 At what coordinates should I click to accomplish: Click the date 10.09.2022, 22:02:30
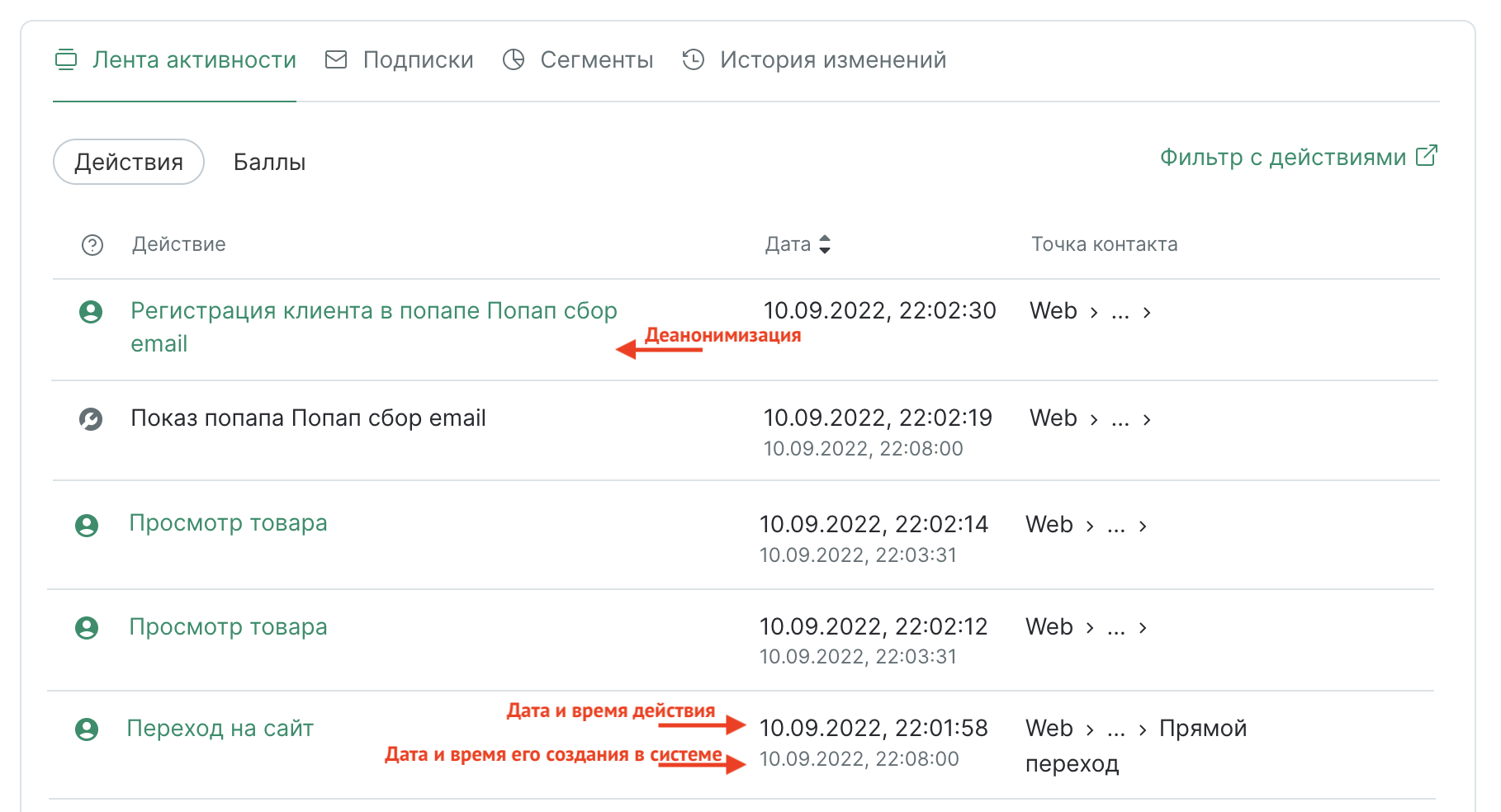pos(880,311)
